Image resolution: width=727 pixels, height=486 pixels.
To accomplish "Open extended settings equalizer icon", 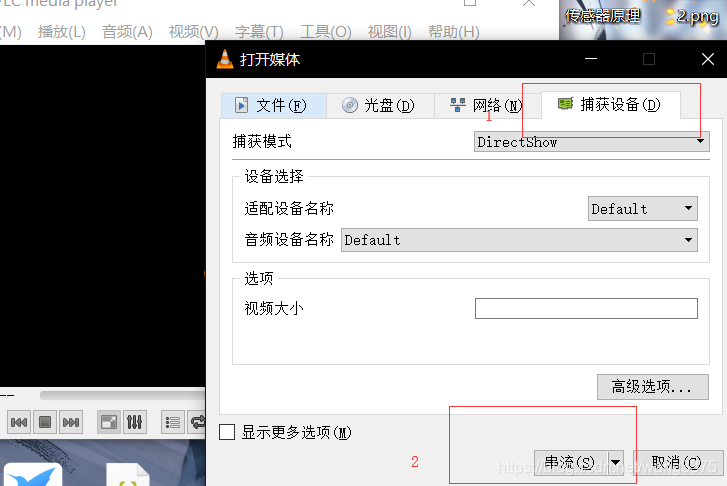I will click(135, 422).
